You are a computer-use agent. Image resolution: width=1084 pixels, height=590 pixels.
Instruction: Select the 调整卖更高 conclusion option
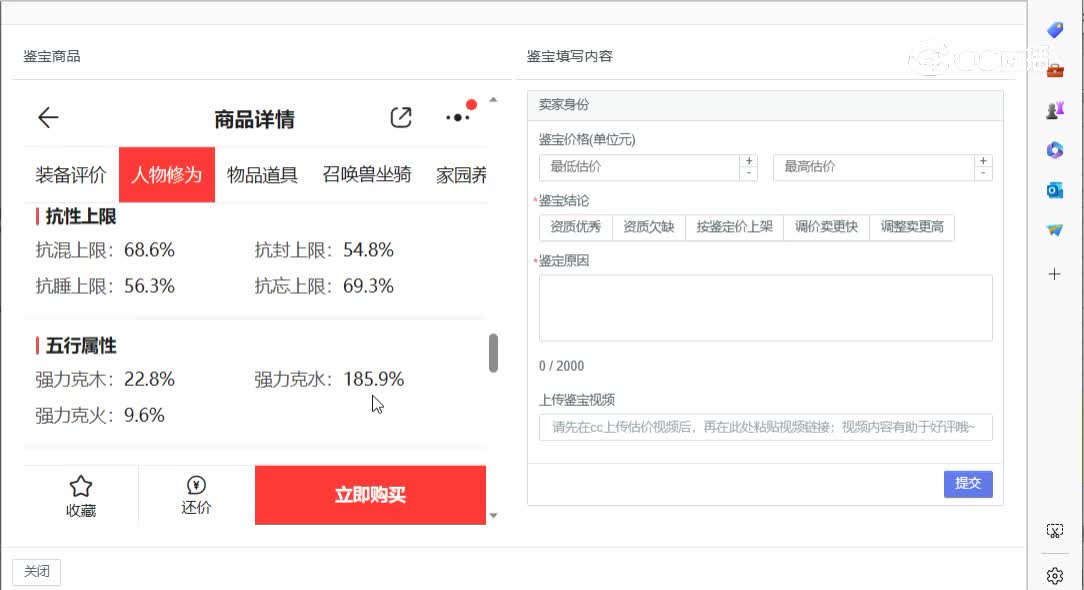[911, 227]
